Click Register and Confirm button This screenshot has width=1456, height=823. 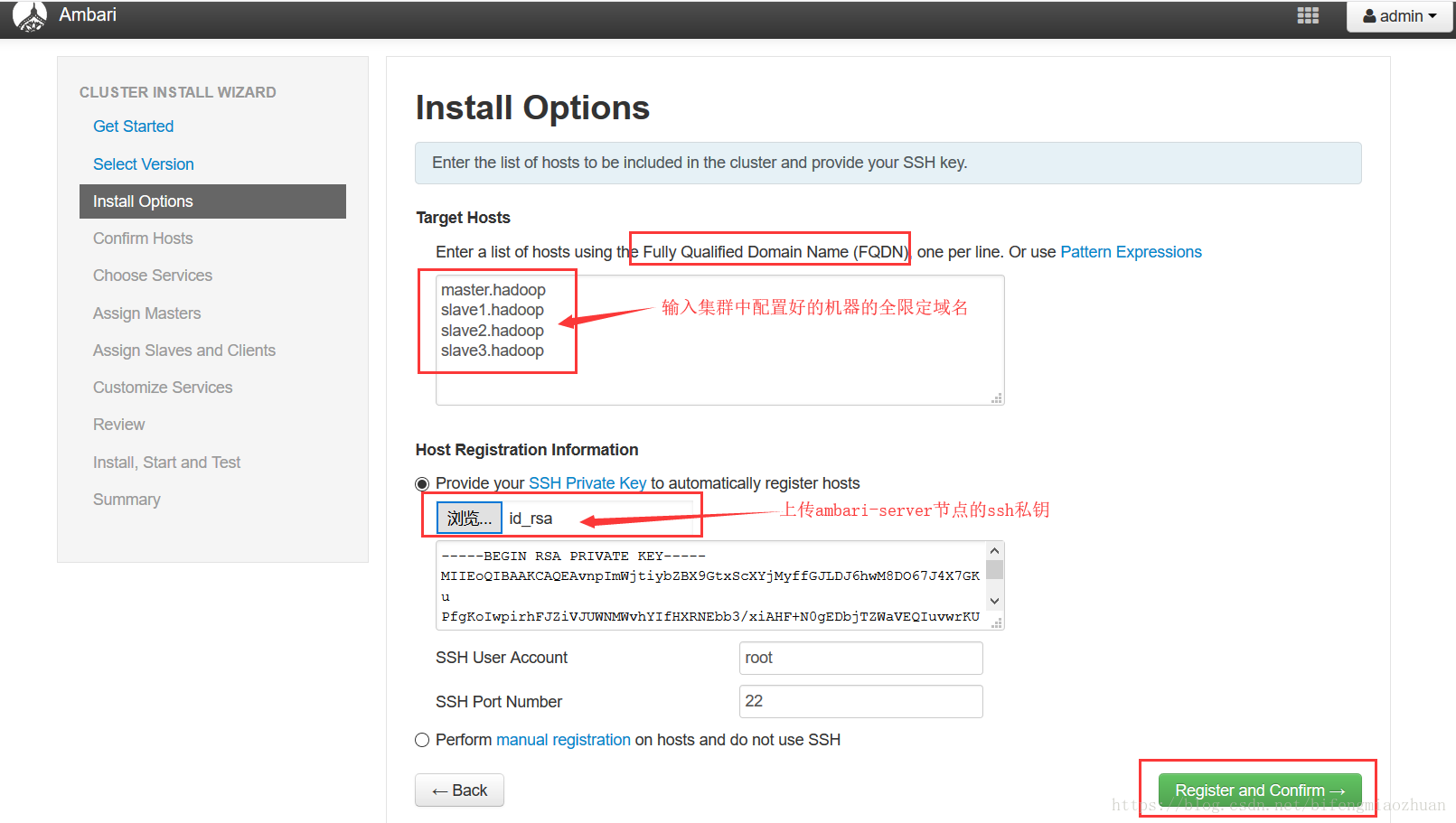[x=1260, y=790]
